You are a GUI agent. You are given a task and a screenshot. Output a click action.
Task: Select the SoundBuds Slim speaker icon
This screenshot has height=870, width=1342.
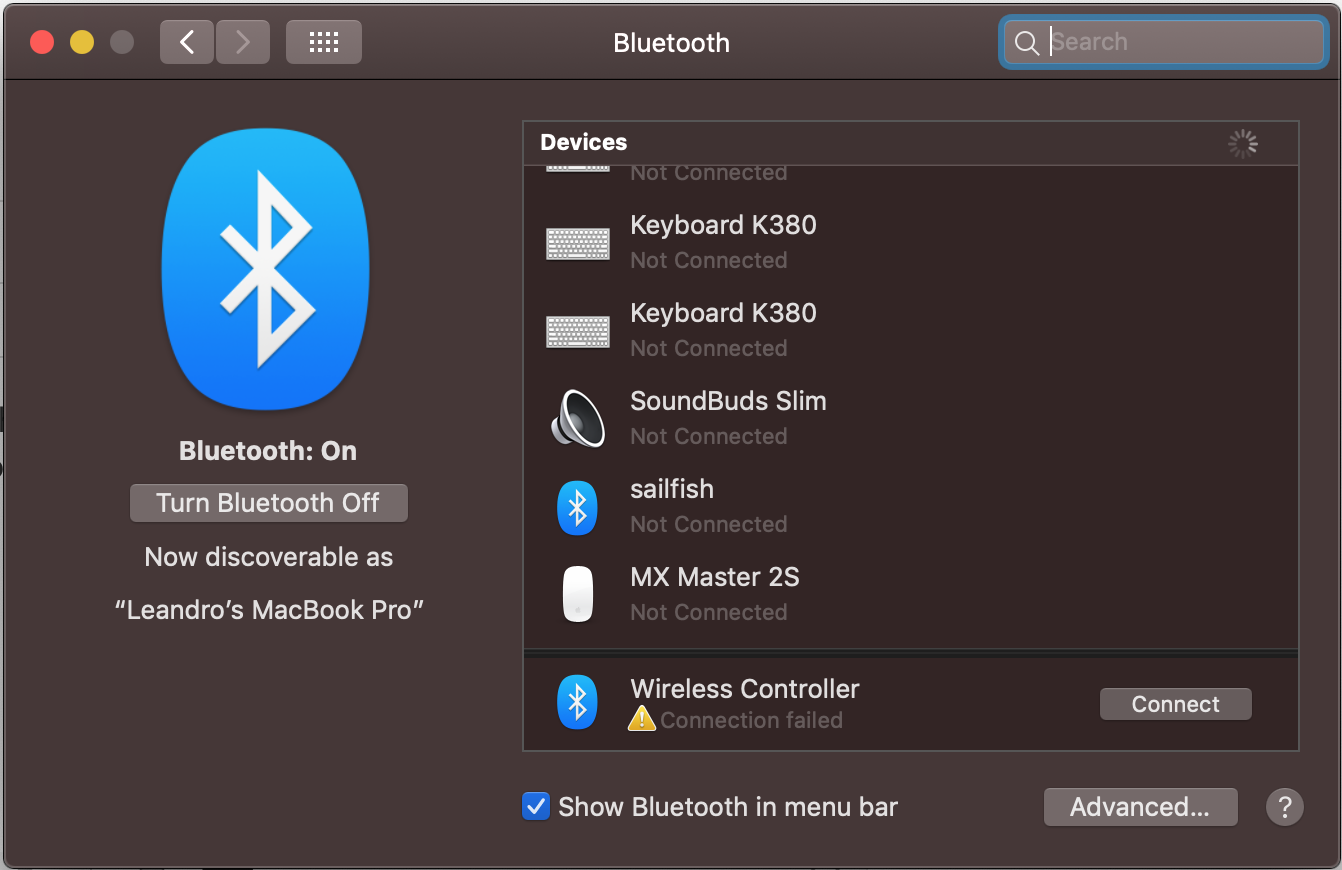[578, 418]
